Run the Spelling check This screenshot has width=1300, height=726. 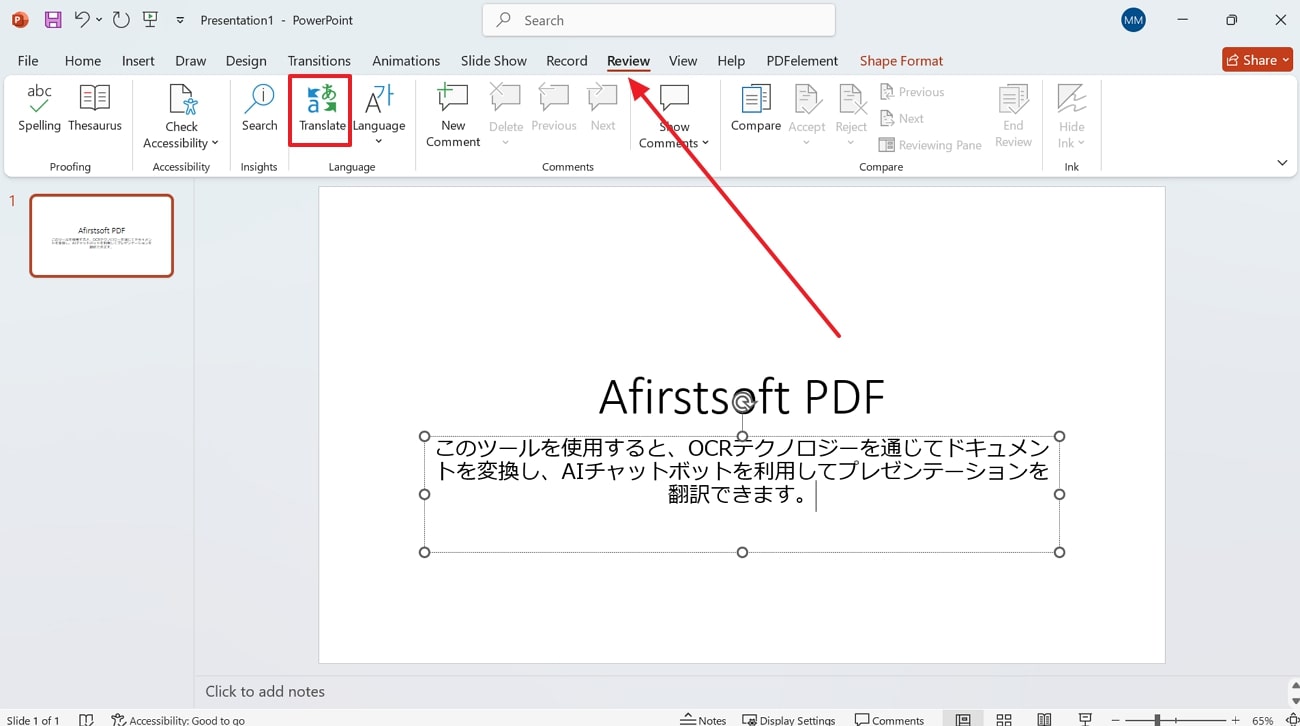pyautogui.click(x=40, y=109)
